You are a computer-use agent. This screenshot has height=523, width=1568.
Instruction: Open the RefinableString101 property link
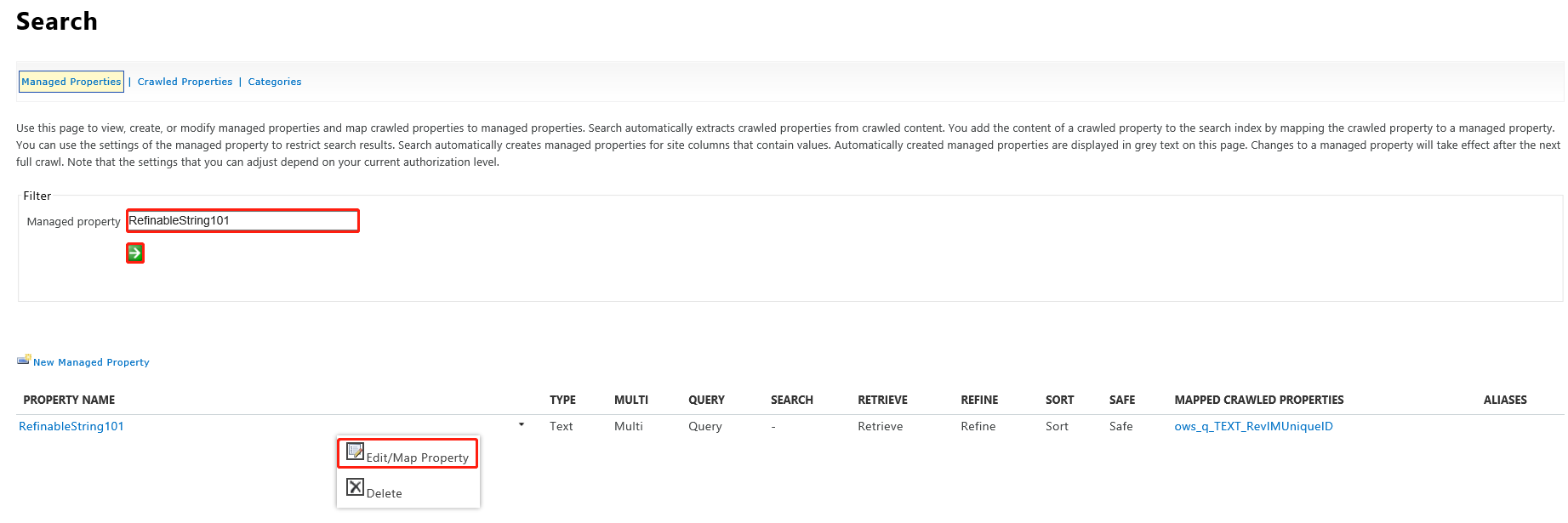click(71, 426)
